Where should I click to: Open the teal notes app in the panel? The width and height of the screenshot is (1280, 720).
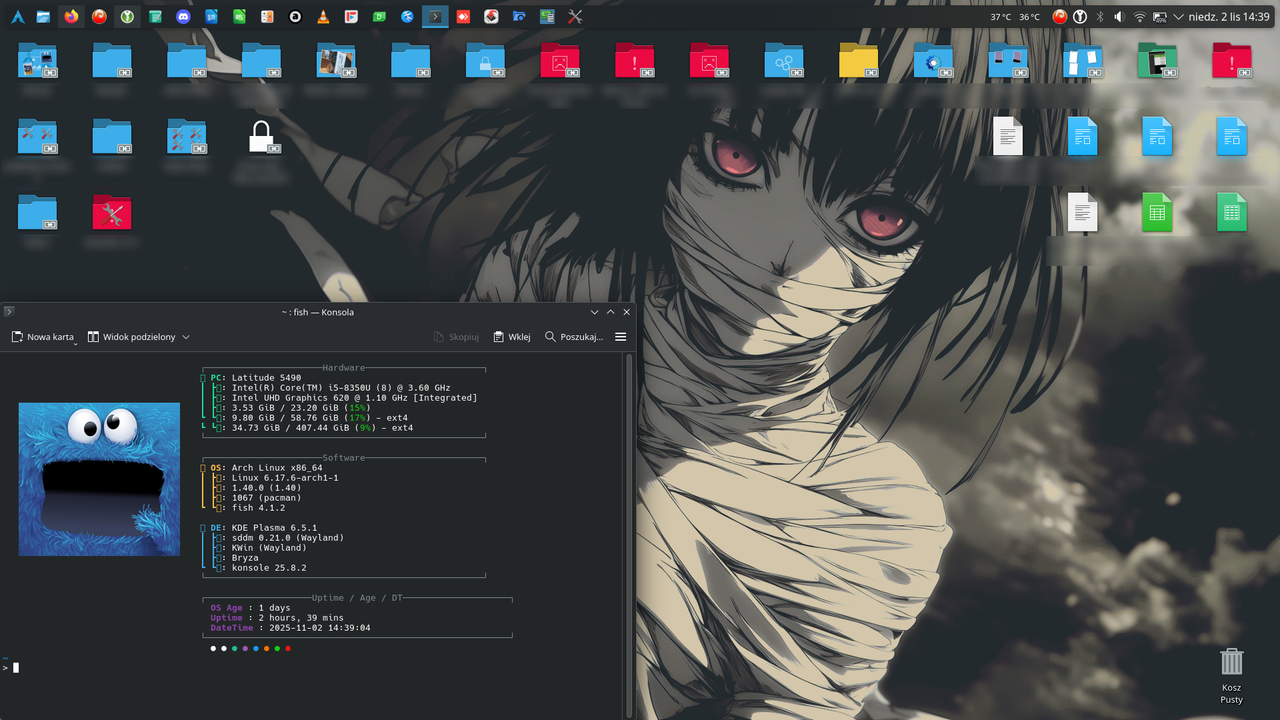point(155,17)
